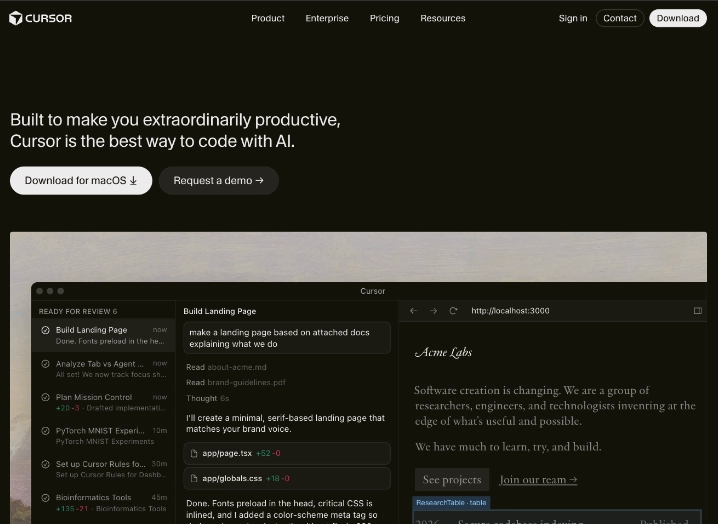Screen dimensions: 718x524
Task: Select Plan Mission Control task row
Action: (x=103, y=402)
